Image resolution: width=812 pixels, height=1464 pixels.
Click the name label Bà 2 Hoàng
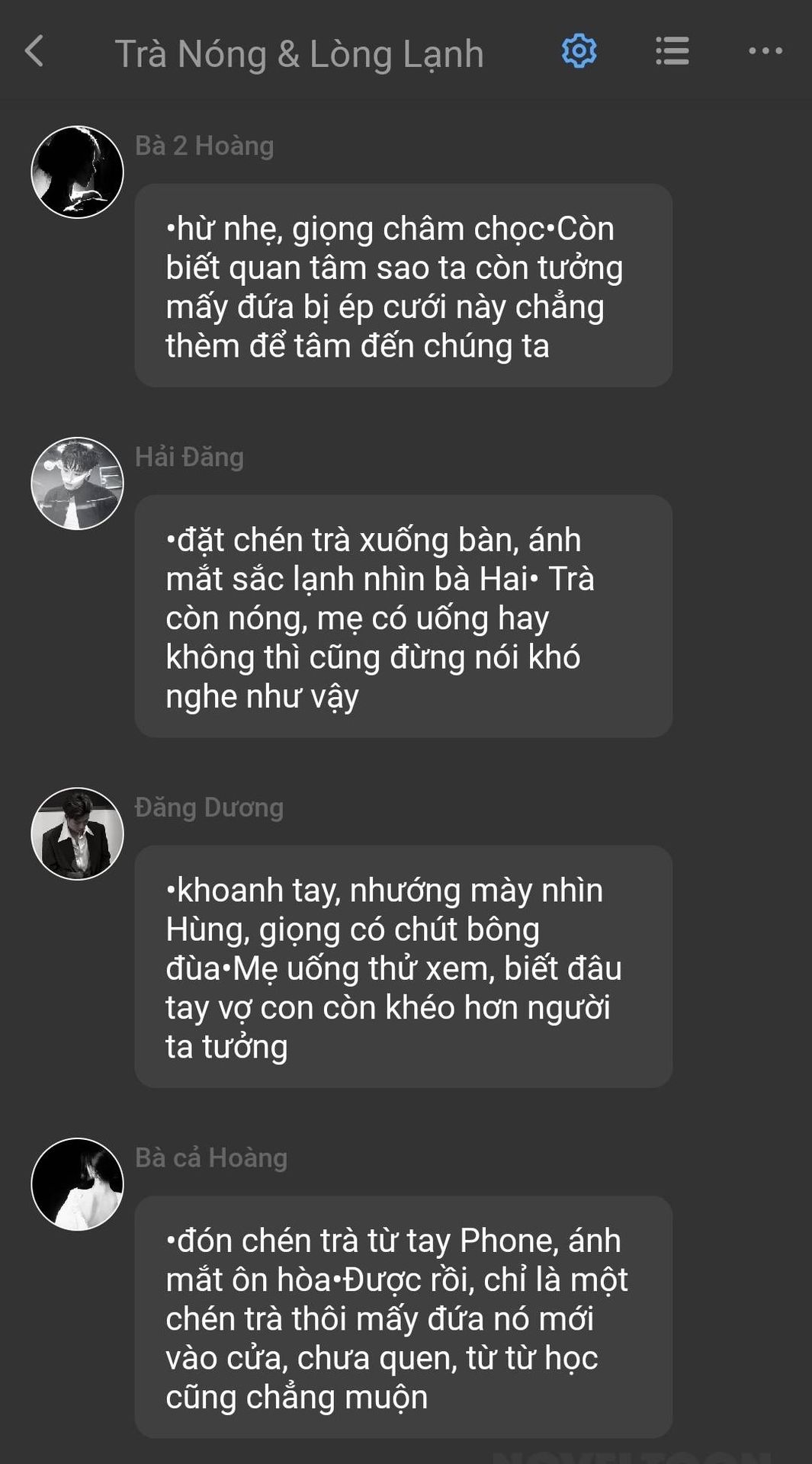[204, 145]
